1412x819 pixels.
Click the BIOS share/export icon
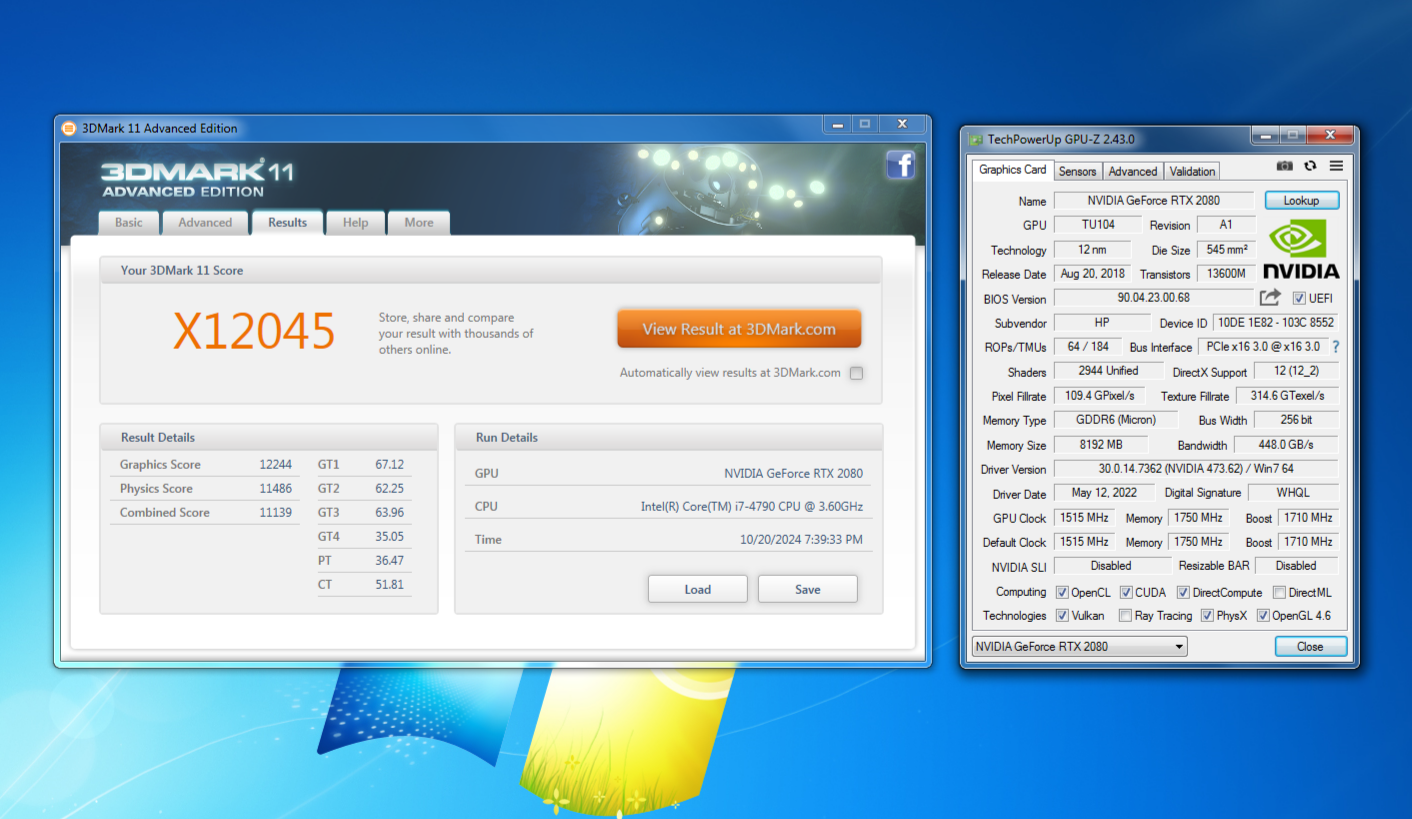1270,297
